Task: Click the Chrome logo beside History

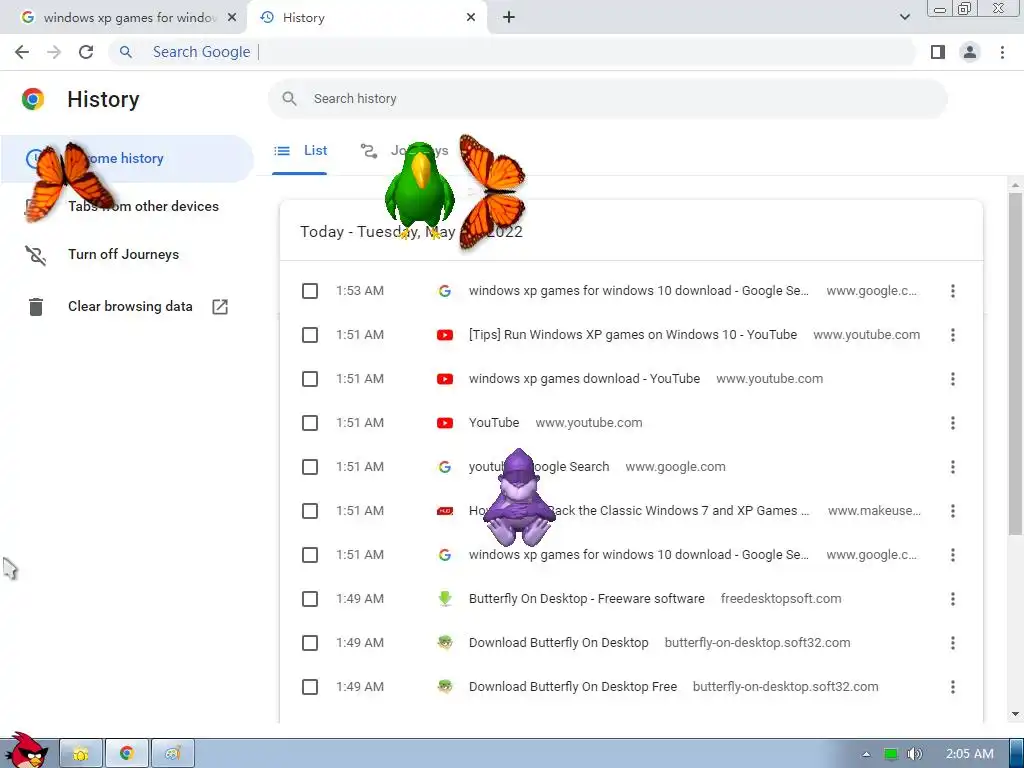Action: tap(33, 99)
